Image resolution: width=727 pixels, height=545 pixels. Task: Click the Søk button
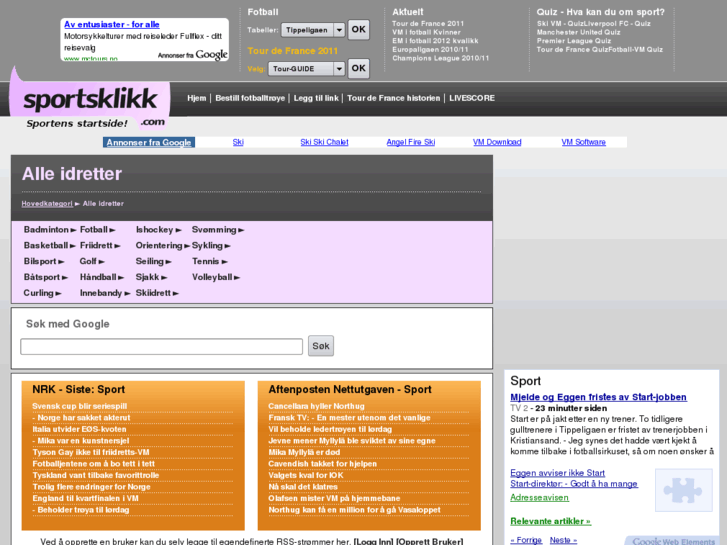tap(321, 346)
